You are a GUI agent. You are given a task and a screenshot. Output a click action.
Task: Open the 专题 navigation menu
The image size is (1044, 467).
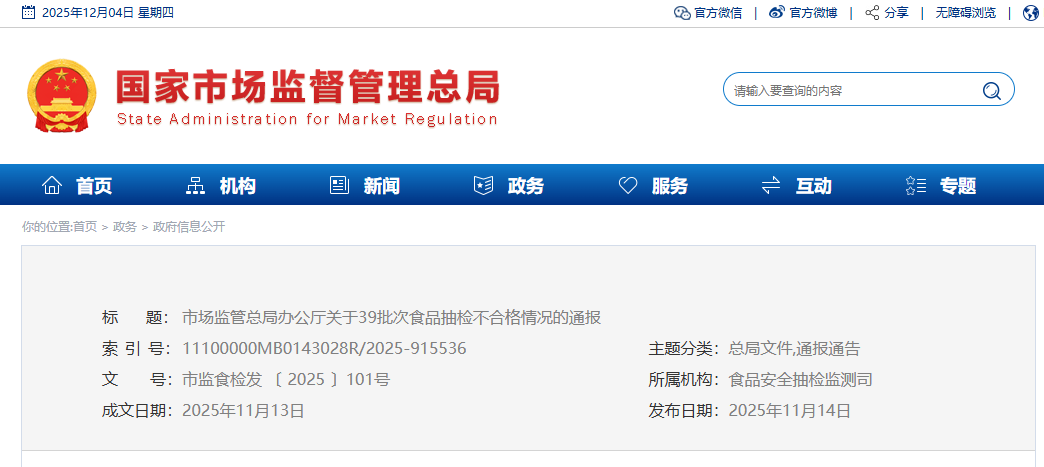click(x=958, y=185)
